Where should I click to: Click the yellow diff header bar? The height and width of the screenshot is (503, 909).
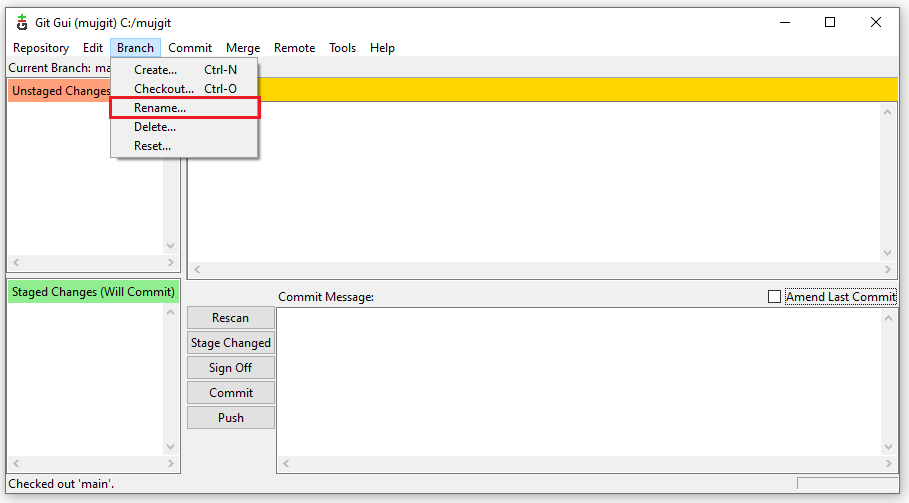tap(577, 90)
